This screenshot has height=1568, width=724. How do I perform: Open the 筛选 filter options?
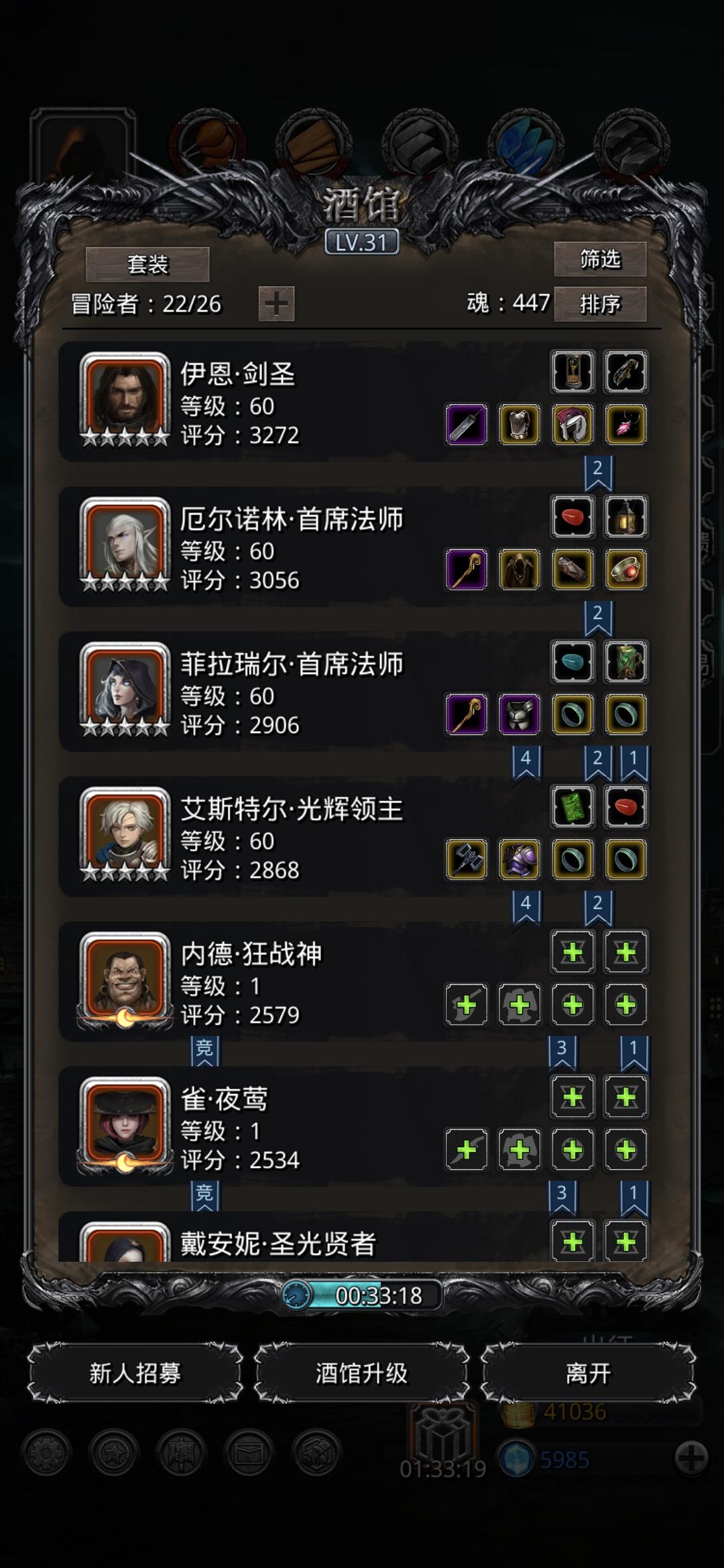[x=600, y=259]
